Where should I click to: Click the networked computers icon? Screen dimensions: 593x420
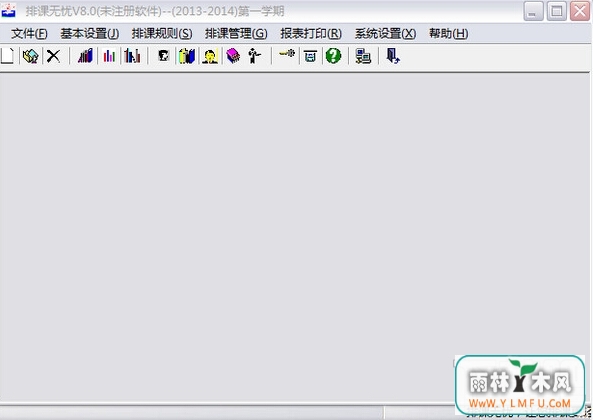tap(363, 56)
